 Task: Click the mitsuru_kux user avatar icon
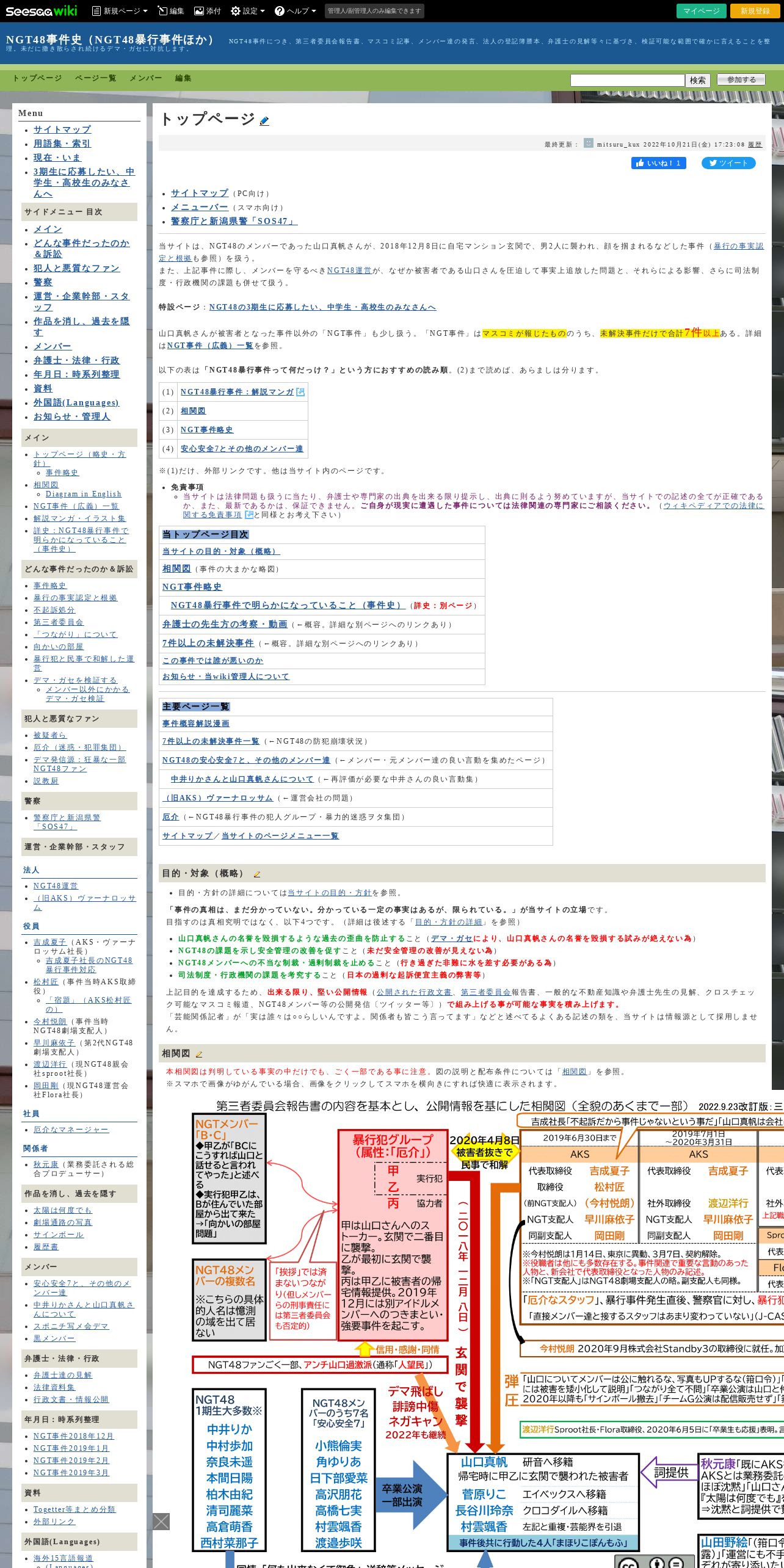589,143
